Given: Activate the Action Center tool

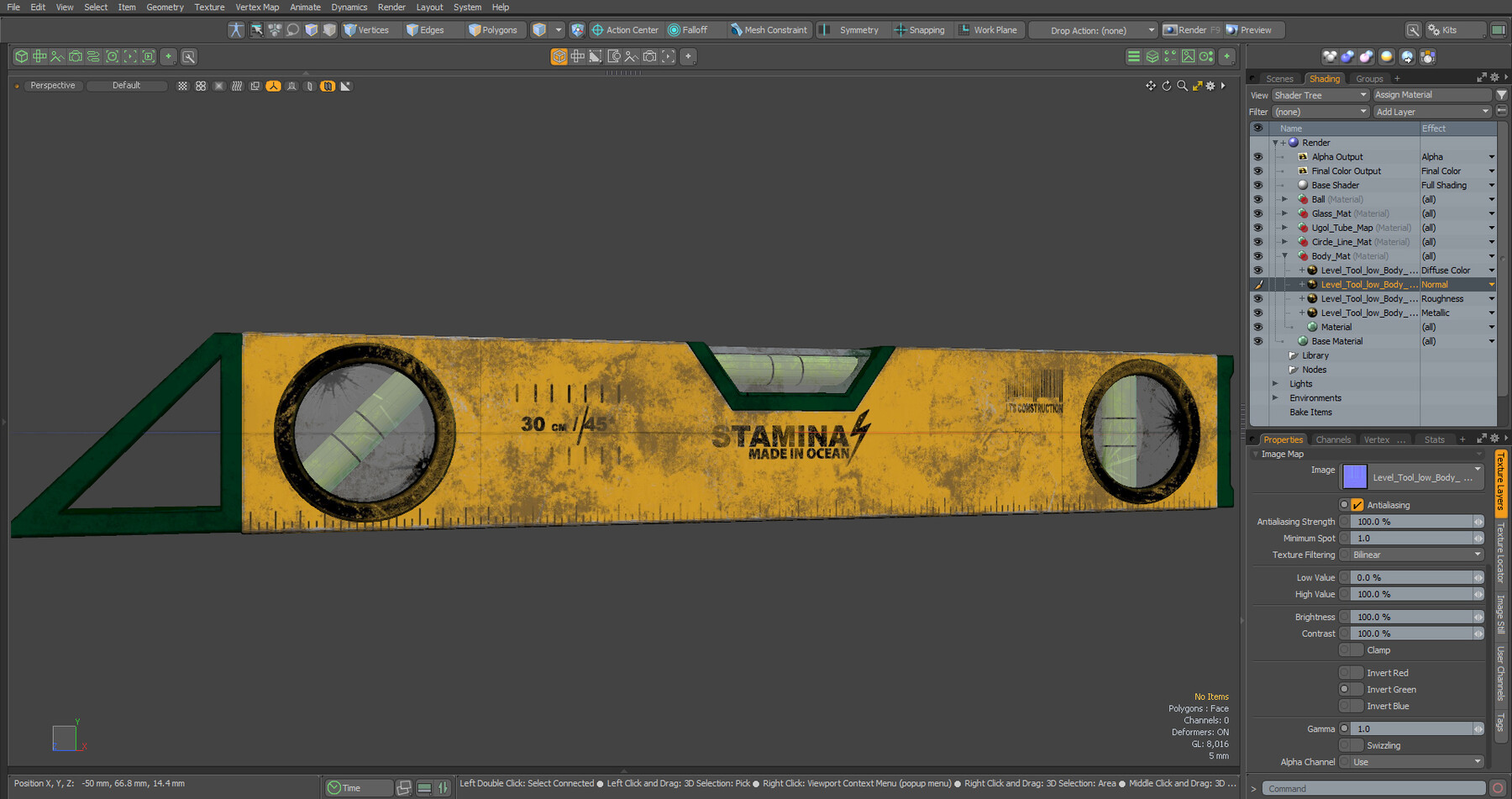Looking at the screenshot, I should tap(625, 29).
